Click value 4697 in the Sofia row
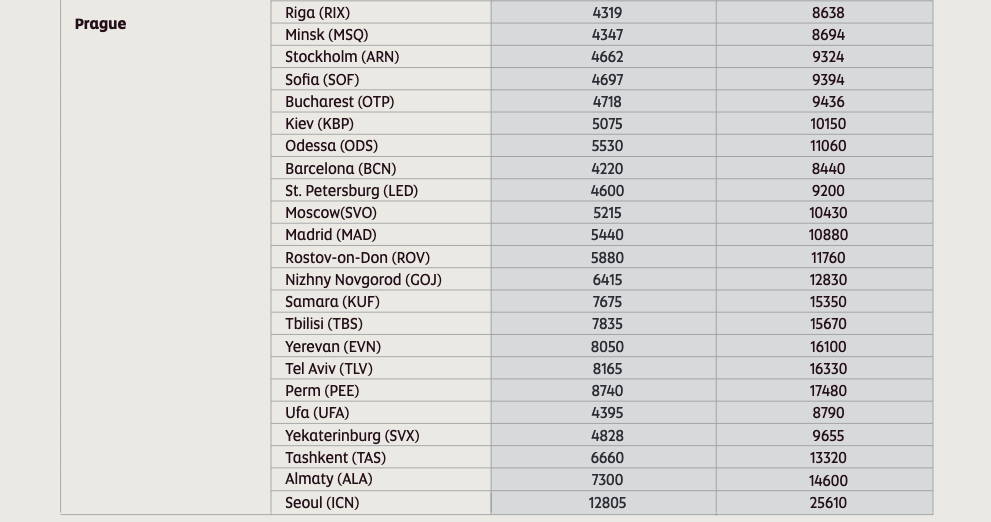Screen dimensions: 991x522 point(607,80)
